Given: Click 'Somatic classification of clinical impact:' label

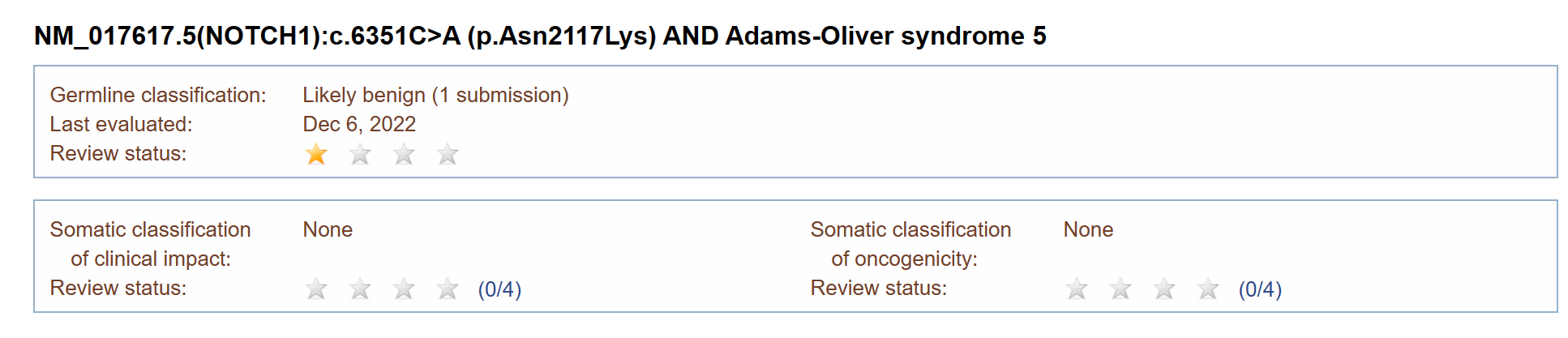Looking at the screenshot, I should pyautogui.click(x=150, y=244).
